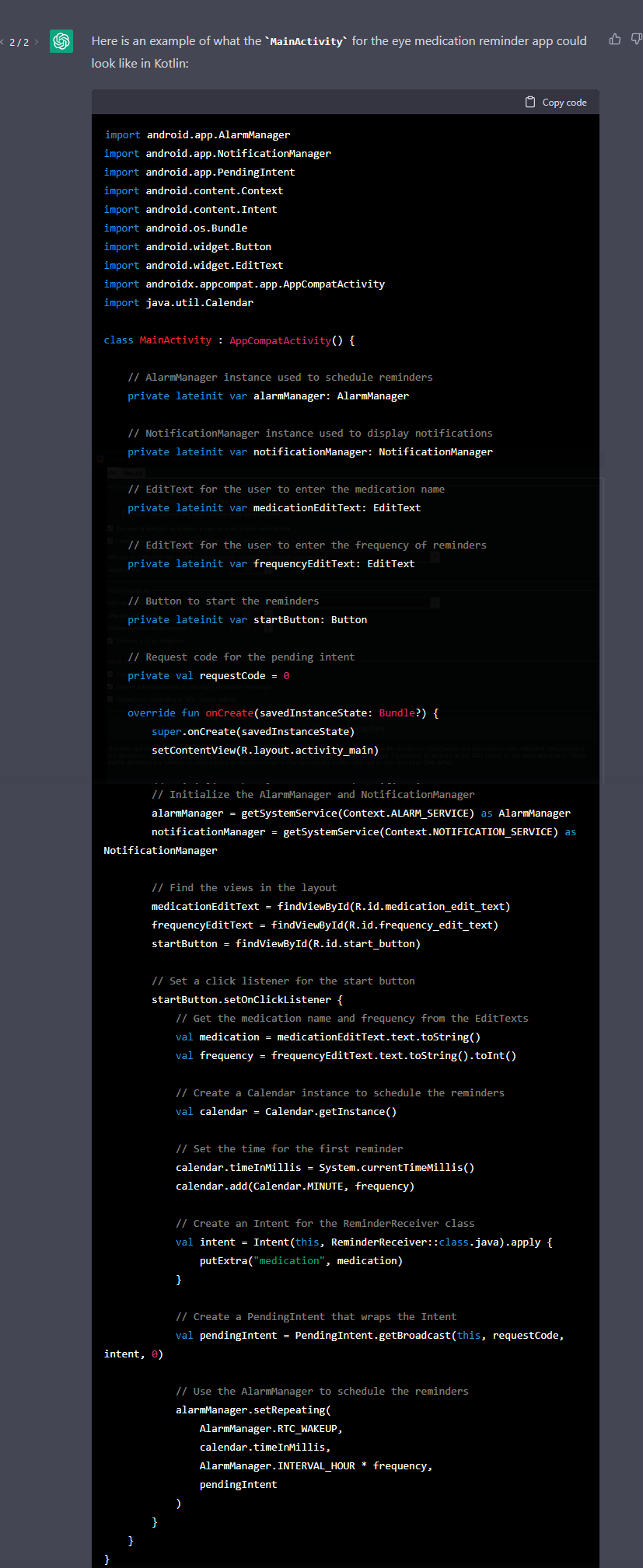Click the 'import android.content.Context' line
The image size is (643, 1568).
[194, 190]
